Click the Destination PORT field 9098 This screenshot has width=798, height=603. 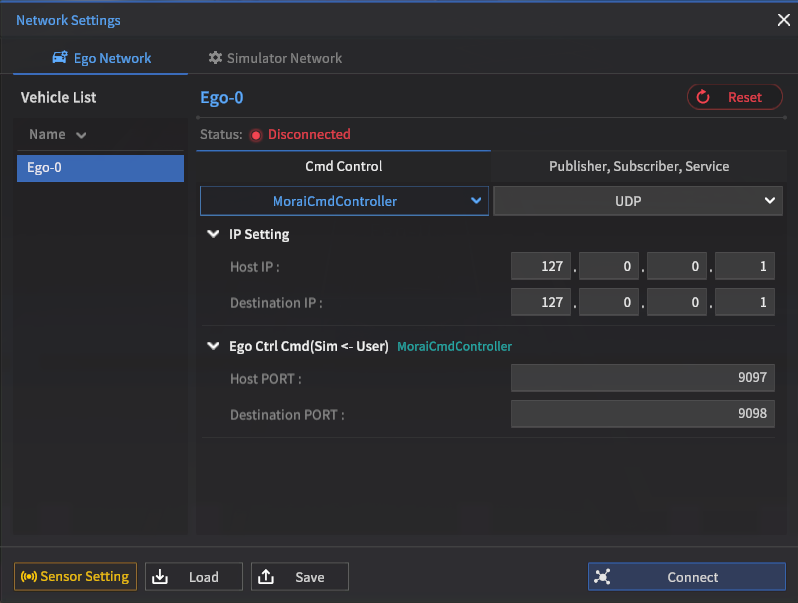click(x=643, y=413)
